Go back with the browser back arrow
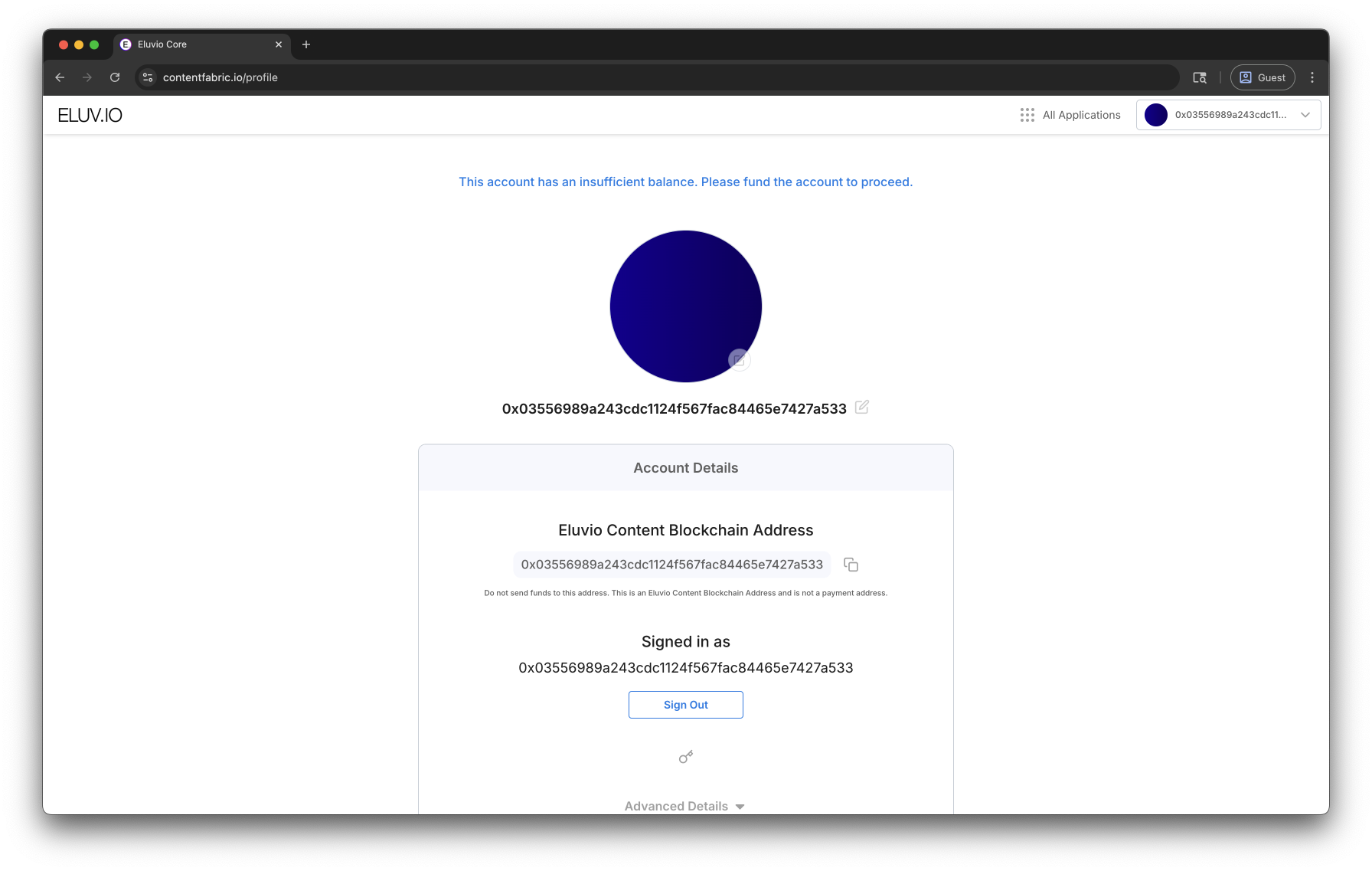Viewport: 1372px width, 871px height. pos(60,77)
